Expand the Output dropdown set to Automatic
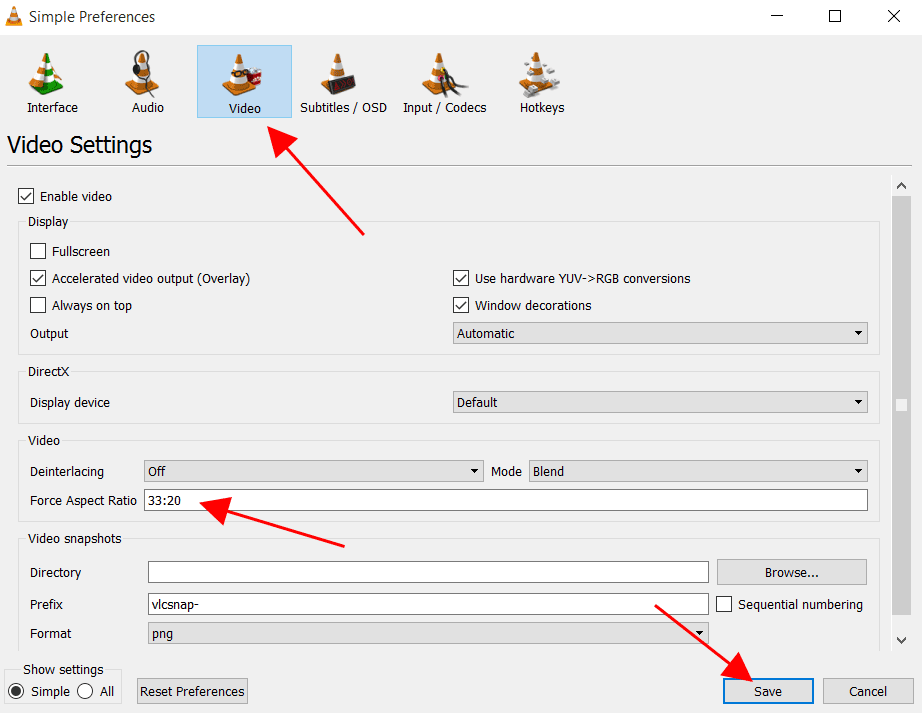The height and width of the screenshot is (713, 922). point(660,333)
